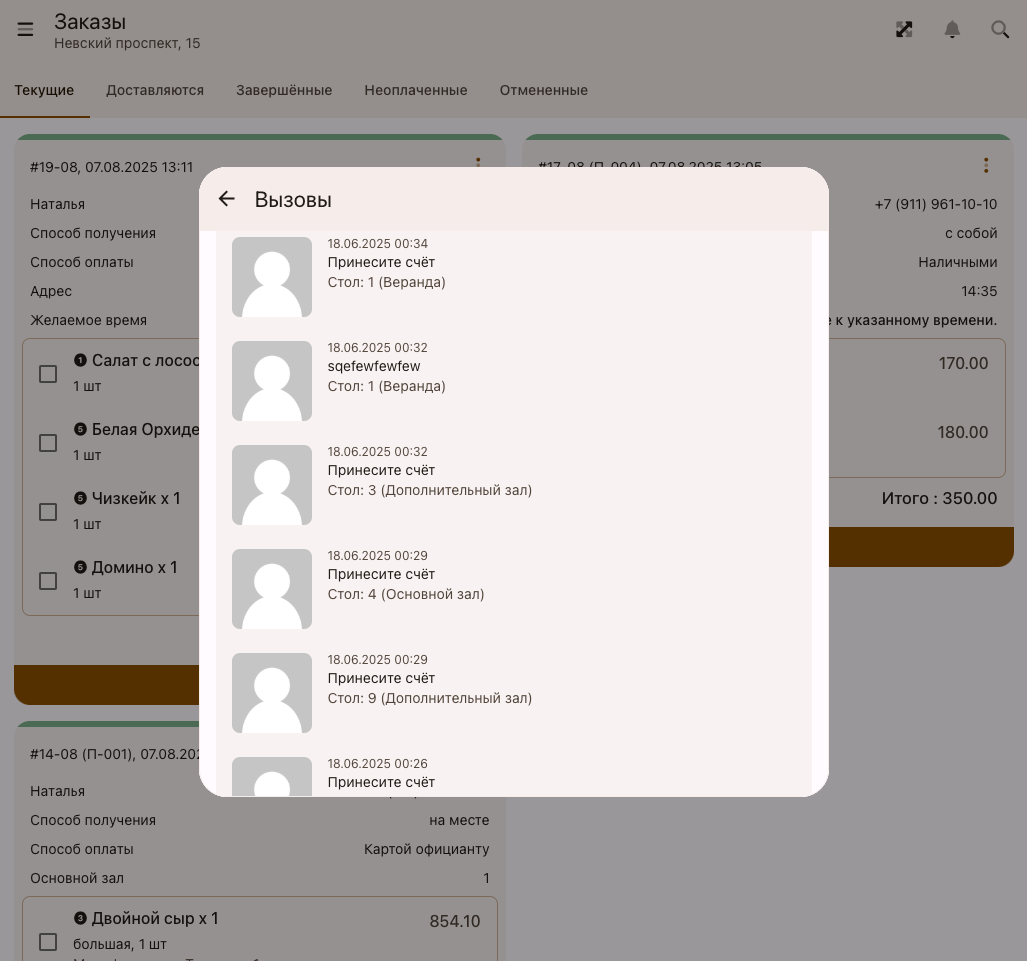Select call from Стол: 3 (Дополнительный зал)
Image resolution: width=1027 pixels, height=961 pixels.
pos(514,485)
